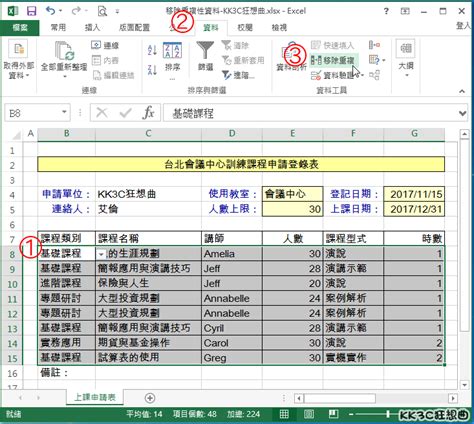474x424 pixels.
Task: Select cell containing 2017/11/15
Action: [x=414, y=194]
